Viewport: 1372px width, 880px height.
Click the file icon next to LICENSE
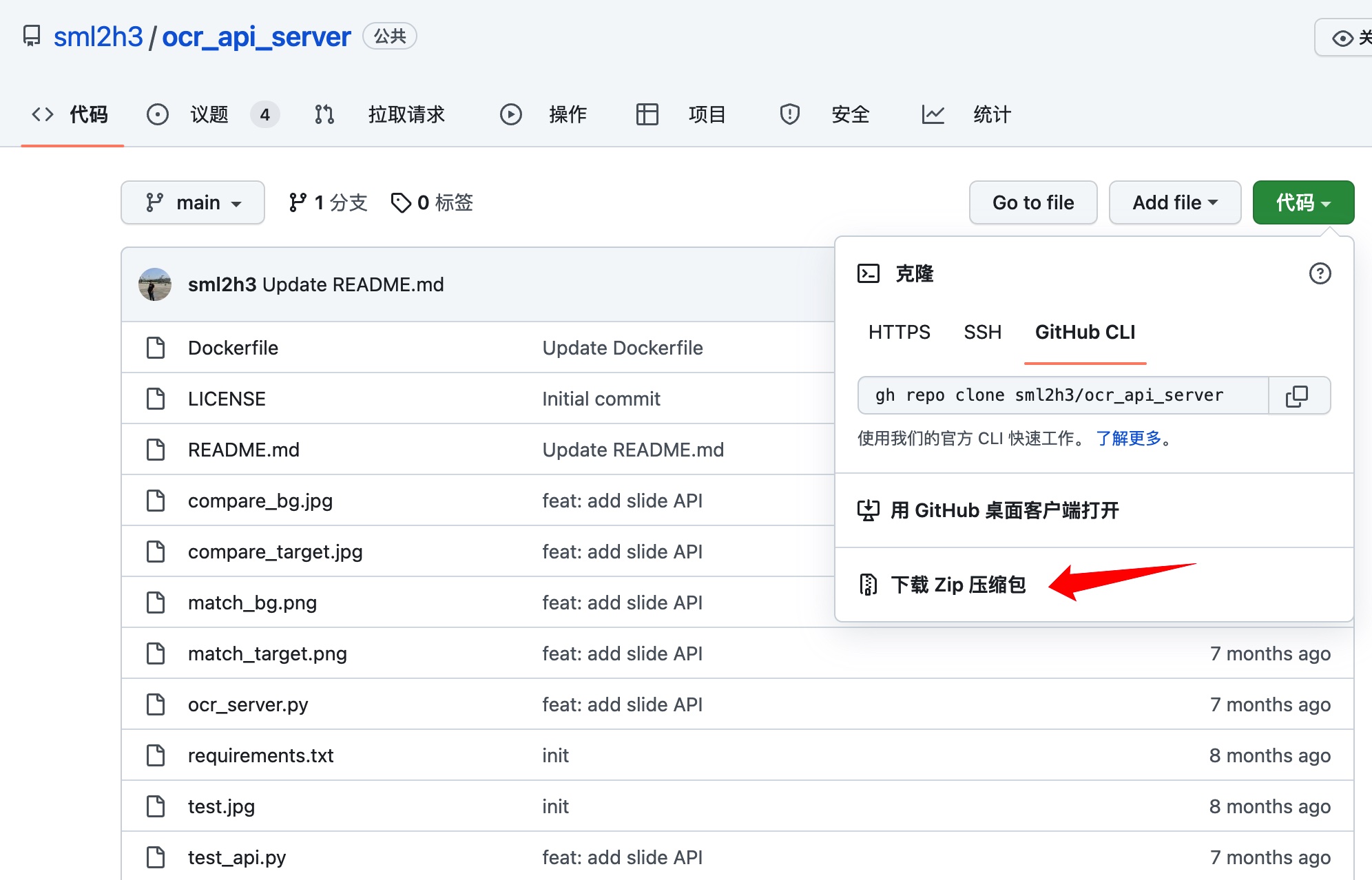[156, 399]
